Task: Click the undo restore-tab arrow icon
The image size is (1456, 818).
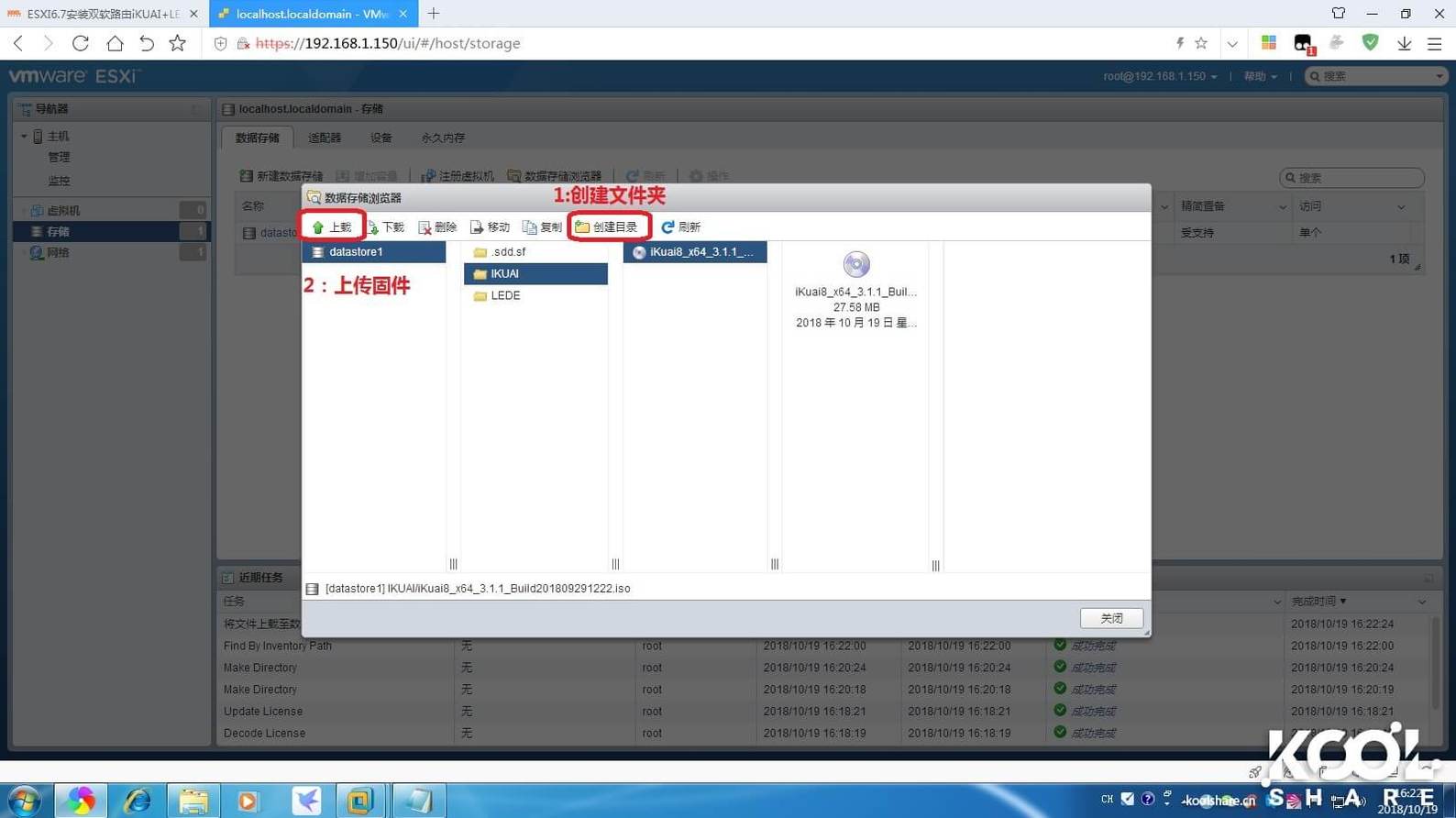Action: coord(147,43)
